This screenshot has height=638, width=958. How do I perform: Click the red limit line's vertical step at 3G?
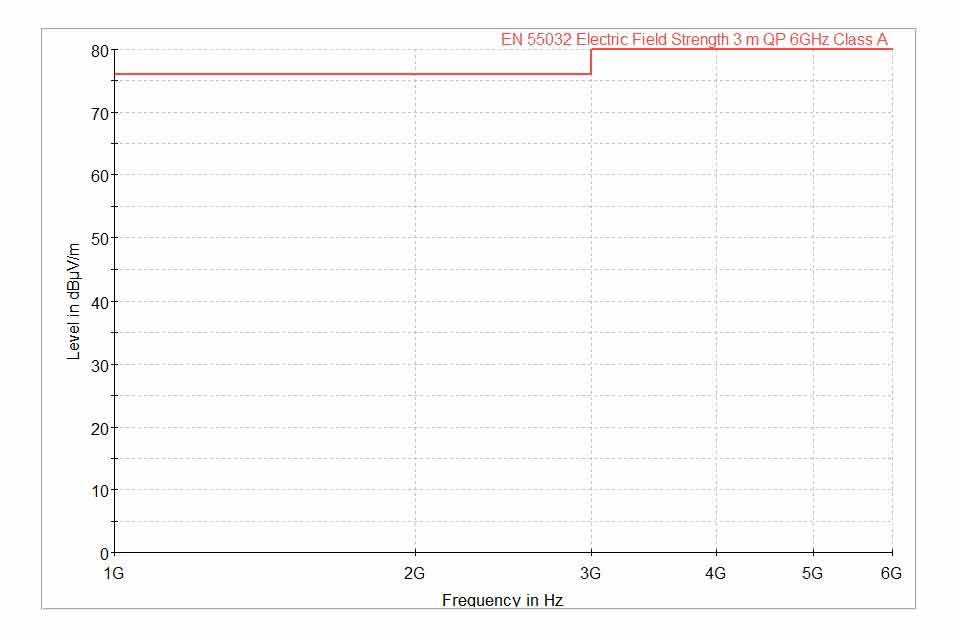591,61
